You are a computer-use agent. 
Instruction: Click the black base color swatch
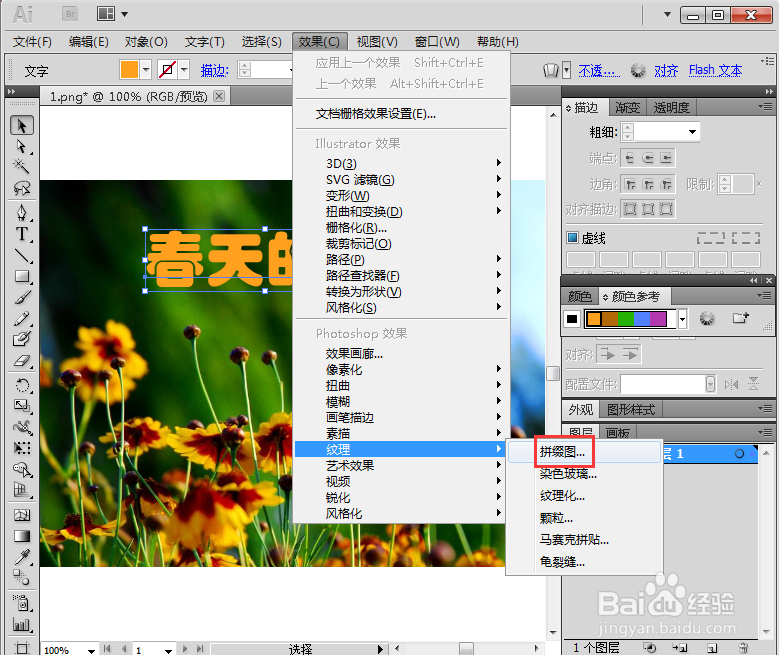pyautogui.click(x=572, y=319)
